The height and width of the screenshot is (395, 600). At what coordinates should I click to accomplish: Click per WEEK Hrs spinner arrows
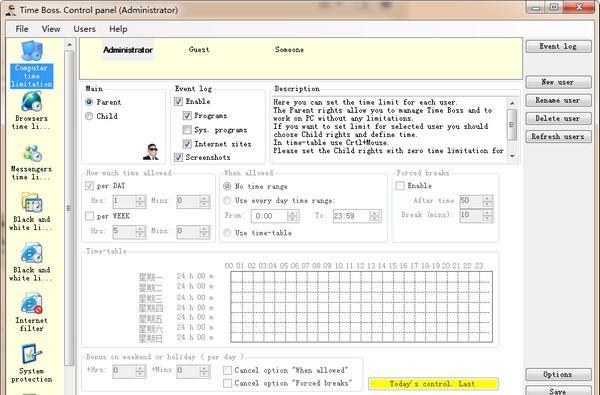[140, 232]
